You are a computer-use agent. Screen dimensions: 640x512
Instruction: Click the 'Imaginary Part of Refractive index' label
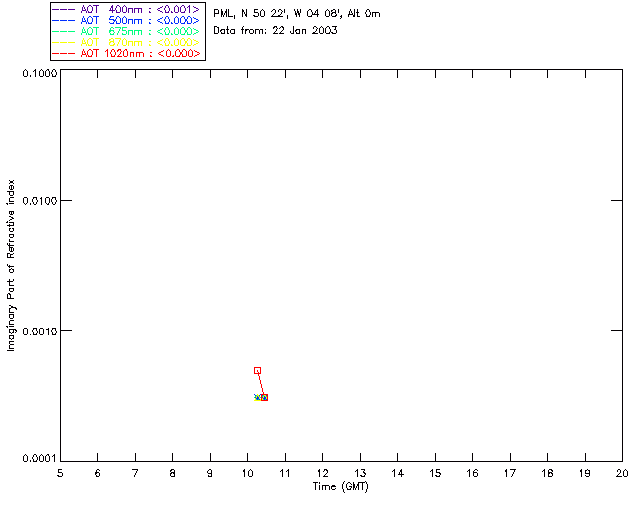click(x=11, y=265)
